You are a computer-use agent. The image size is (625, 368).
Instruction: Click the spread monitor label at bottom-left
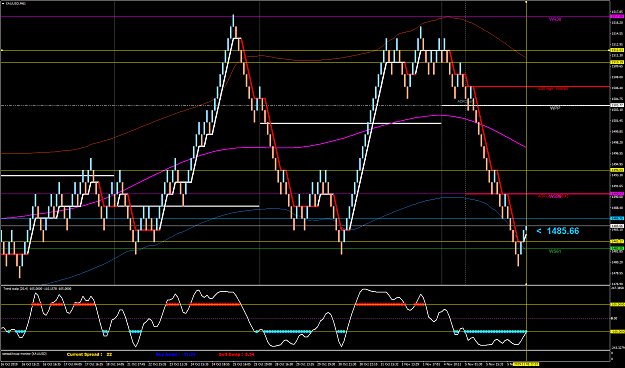pos(24,354)
